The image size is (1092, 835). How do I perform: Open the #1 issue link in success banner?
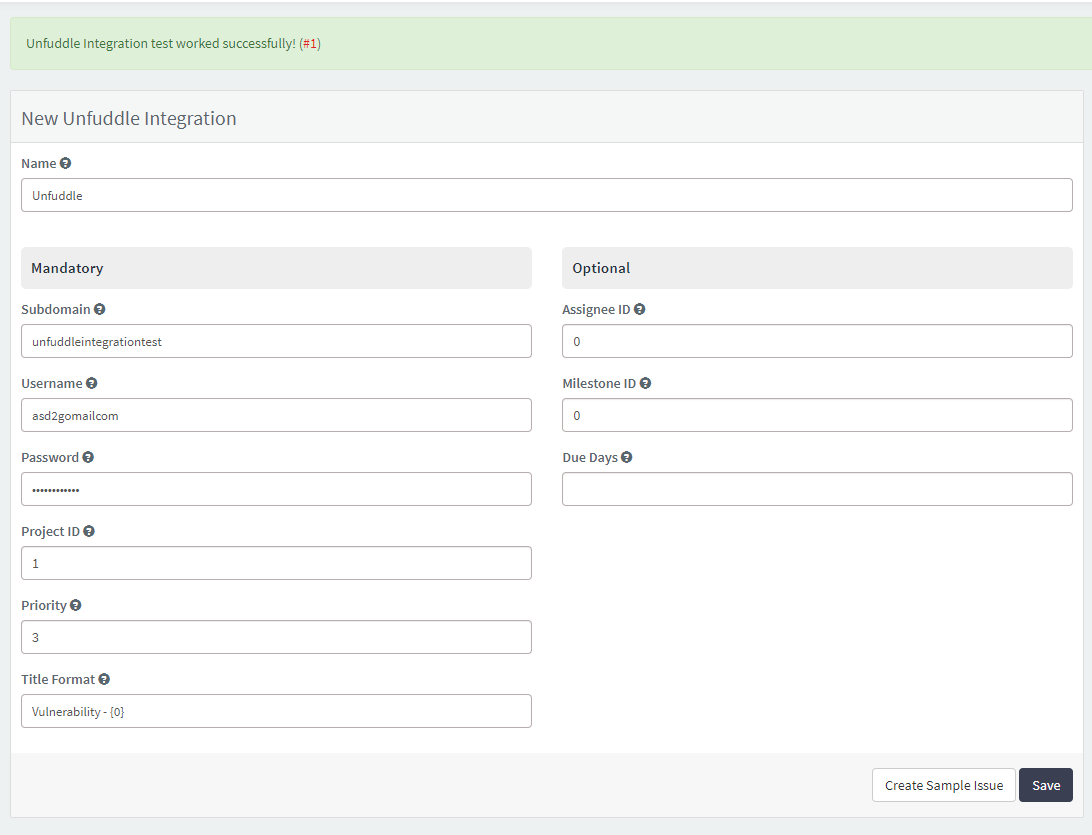click(x=310, y=43)
